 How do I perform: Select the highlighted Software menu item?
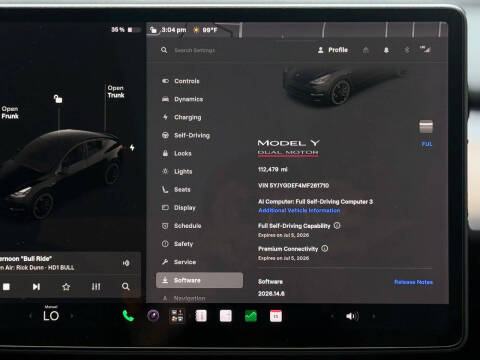click(199, 280)
